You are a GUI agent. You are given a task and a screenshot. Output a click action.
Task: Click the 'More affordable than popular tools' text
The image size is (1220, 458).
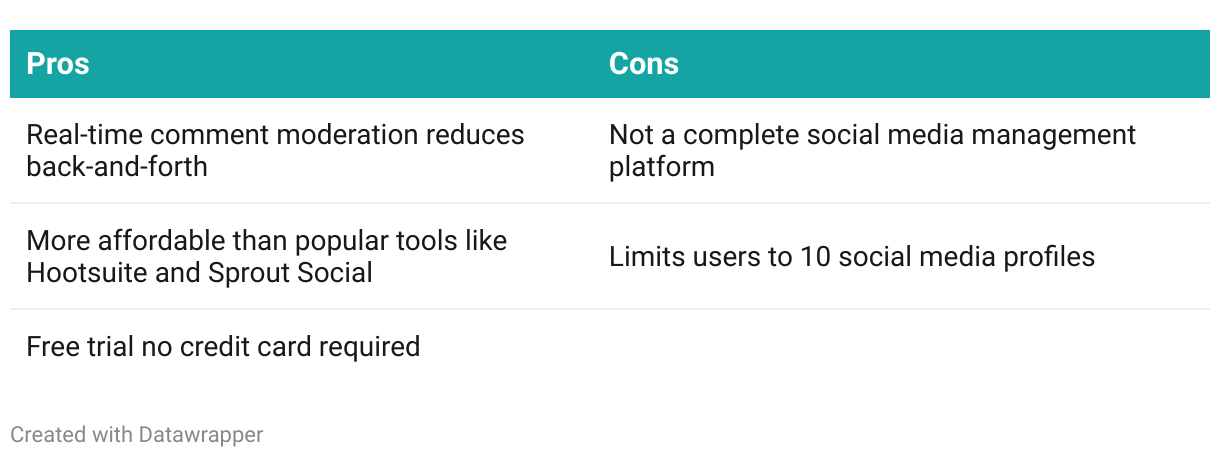[266, 241]
